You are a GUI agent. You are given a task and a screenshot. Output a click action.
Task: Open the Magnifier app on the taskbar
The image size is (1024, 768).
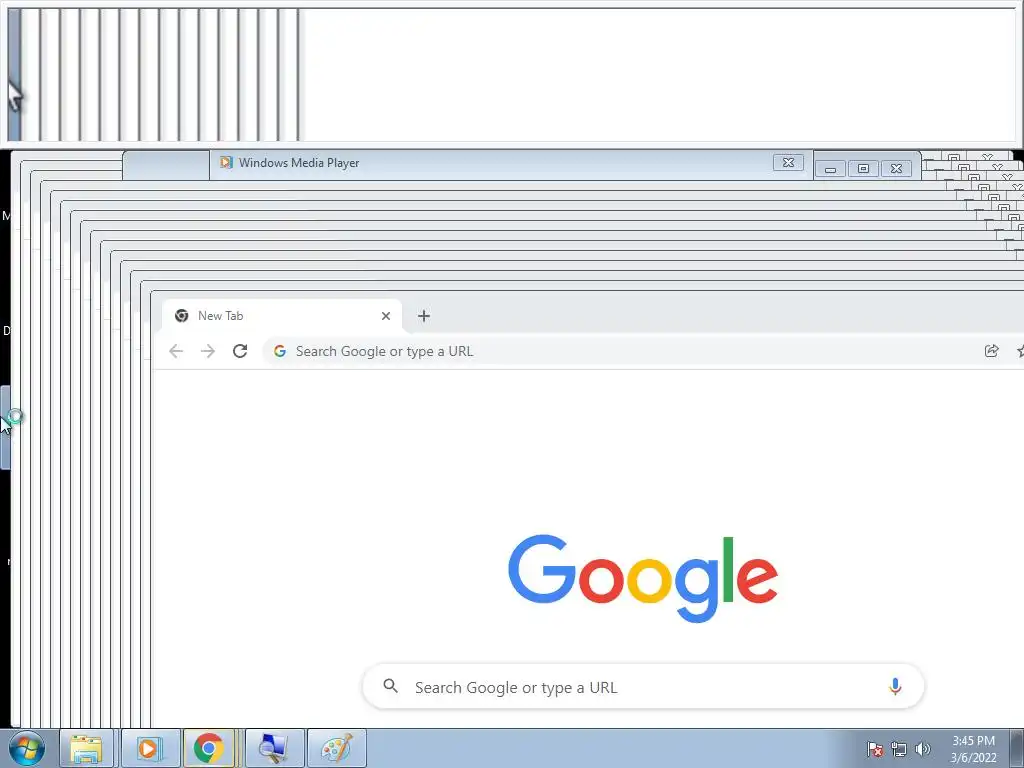coord(274,748)
